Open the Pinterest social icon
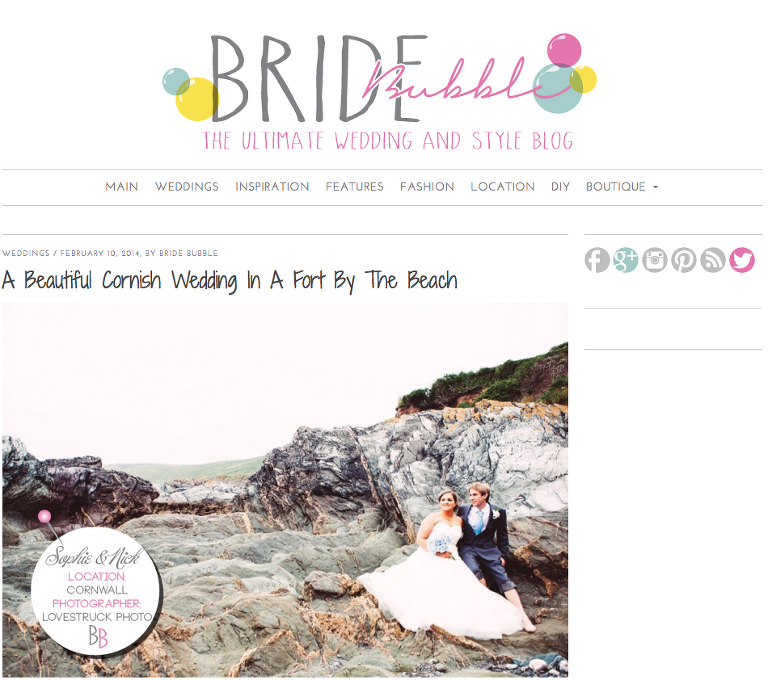Viewport: 768px width, 680px height. pyautogui.click(x=684, y=260)
